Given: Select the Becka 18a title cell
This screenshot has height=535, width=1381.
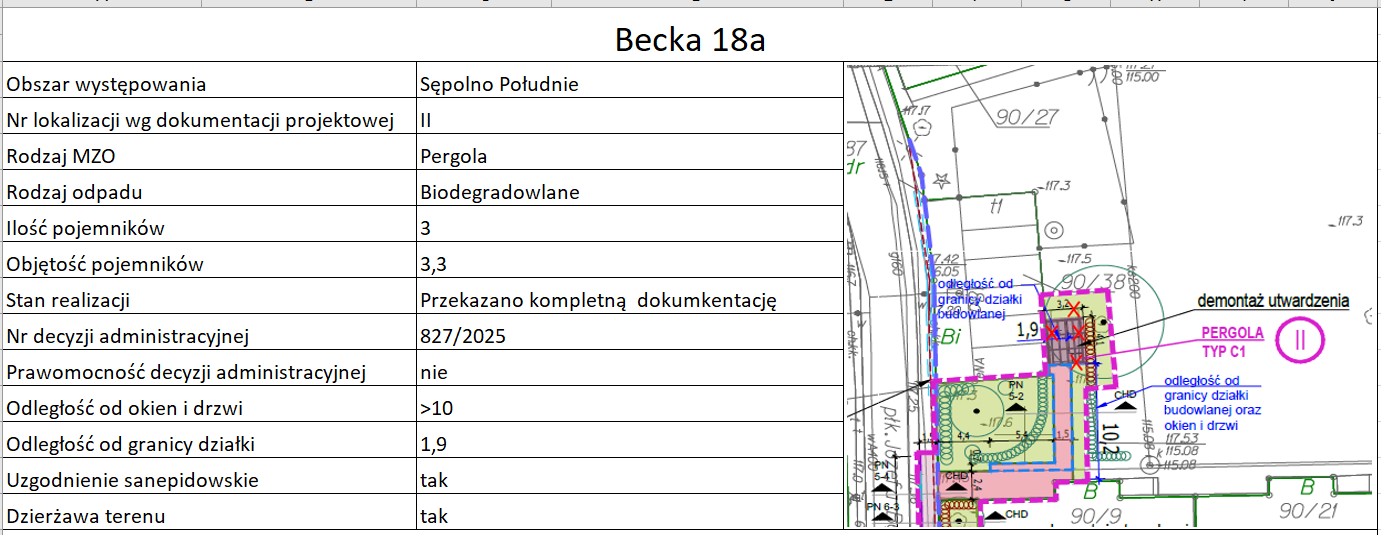Looking at the screenshot, I should [690, 40].
